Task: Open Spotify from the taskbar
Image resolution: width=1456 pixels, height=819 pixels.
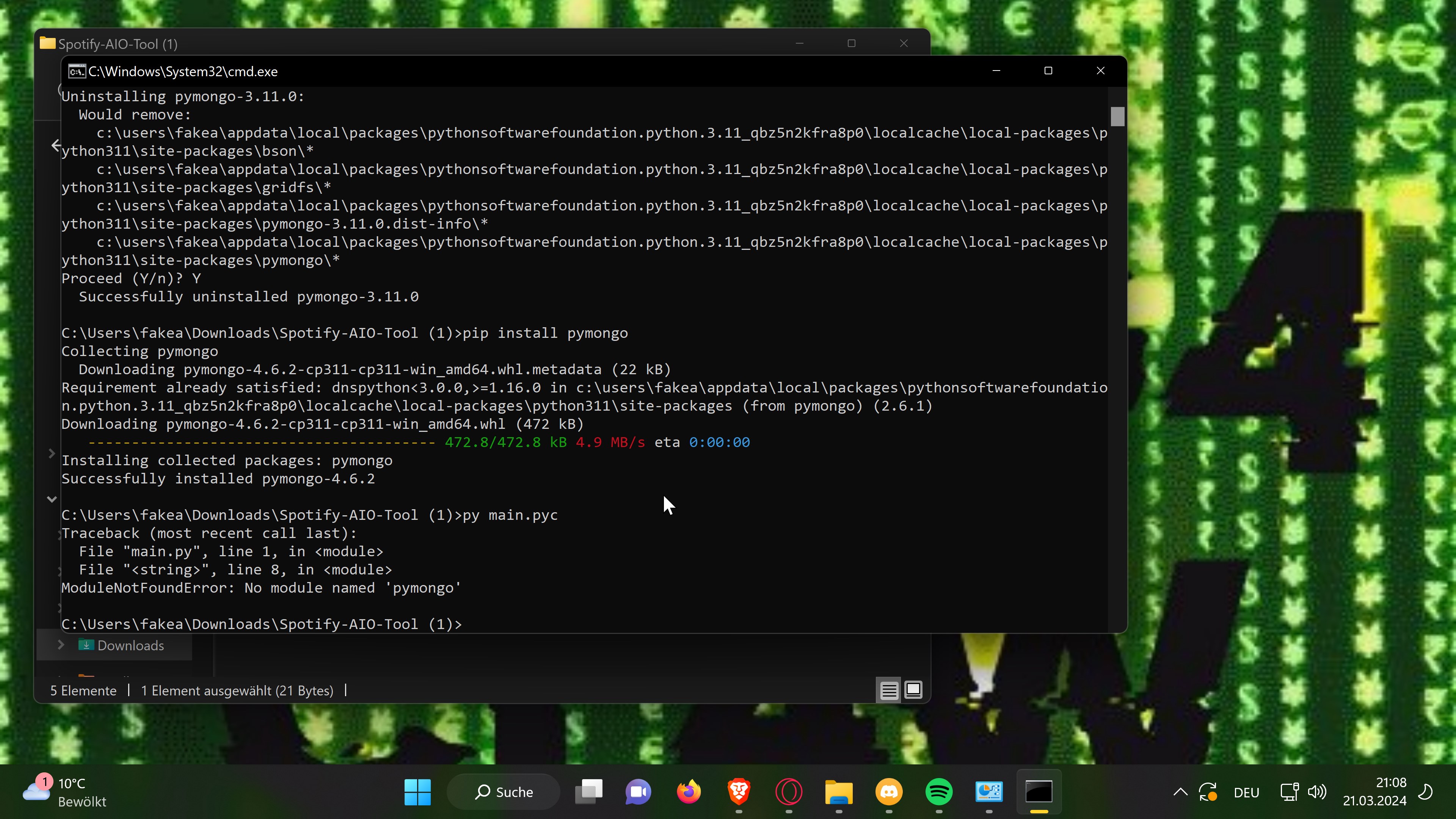Action: click(938, 791)
